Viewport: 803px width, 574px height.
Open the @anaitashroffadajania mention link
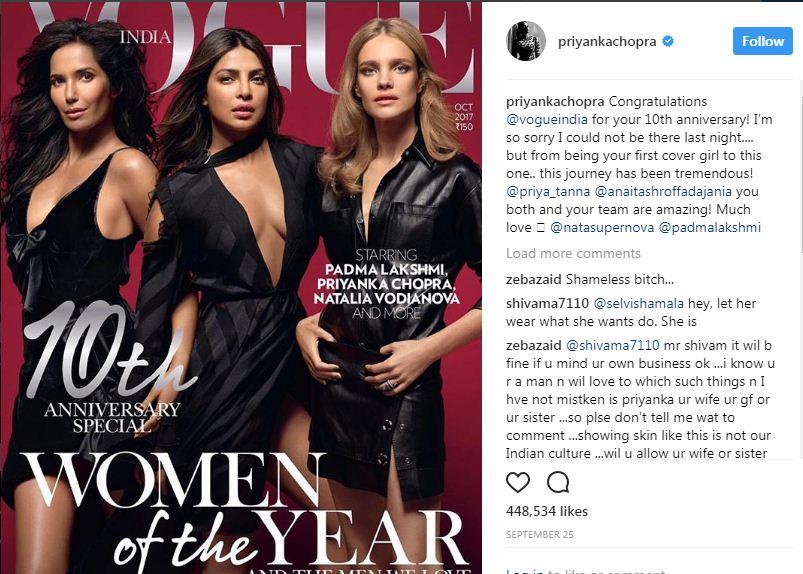coord(663,192)
